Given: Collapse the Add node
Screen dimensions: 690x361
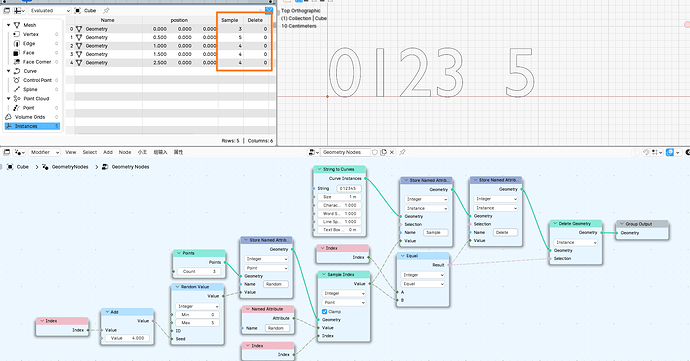Looking at the screenshot, I should [x=107, y=312].
